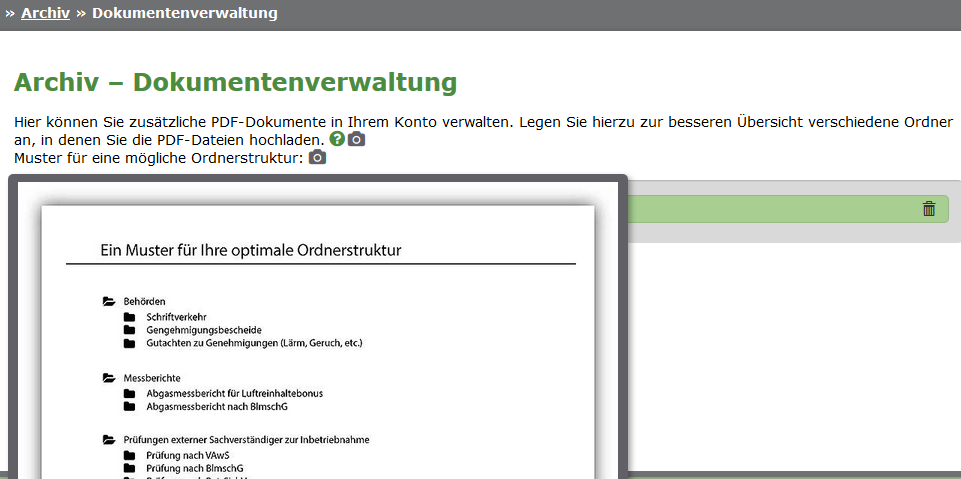Open the Archiv breadcrumb link
The width and height of the screenshot is (961, 479).
[45, 14]
